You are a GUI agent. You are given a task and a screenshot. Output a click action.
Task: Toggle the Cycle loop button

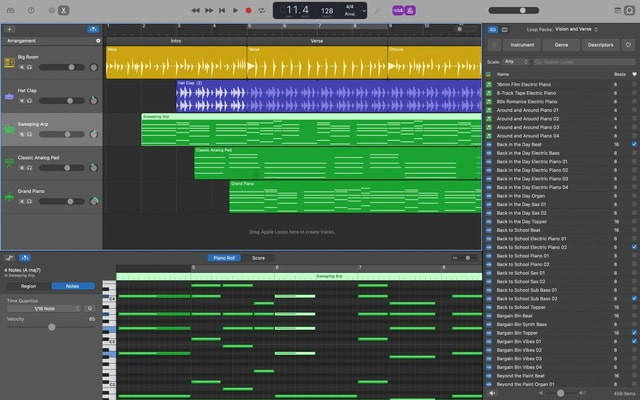click(x=262, y=10)
